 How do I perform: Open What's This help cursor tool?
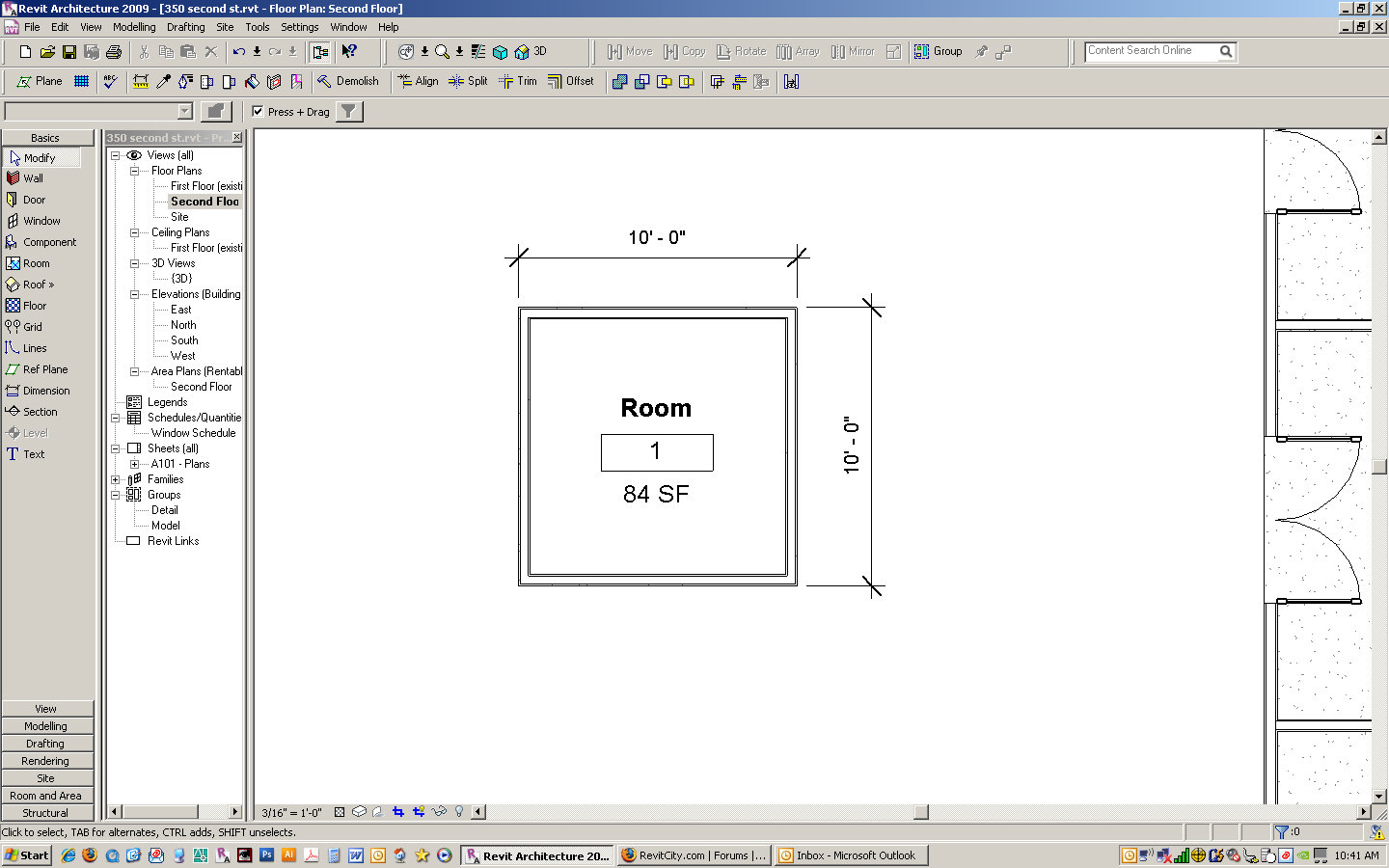point(349,52)
